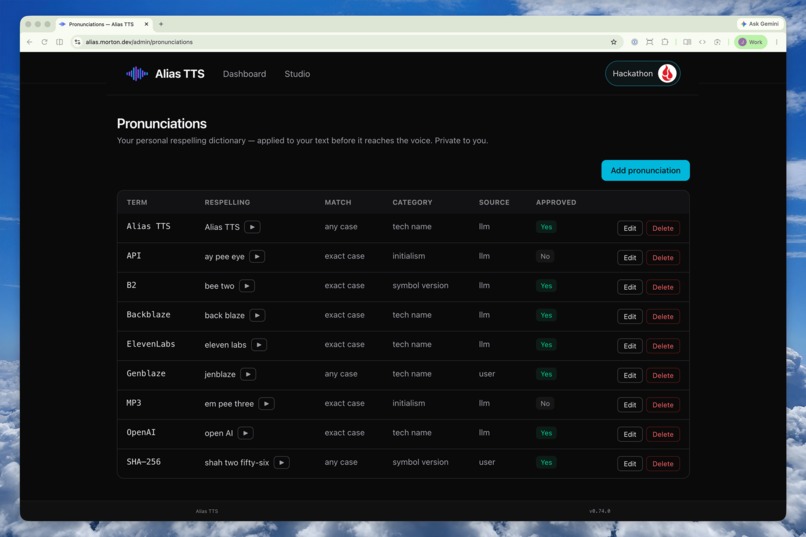
Task: Delete the Backblaze entry
Action: coord(663,317)
